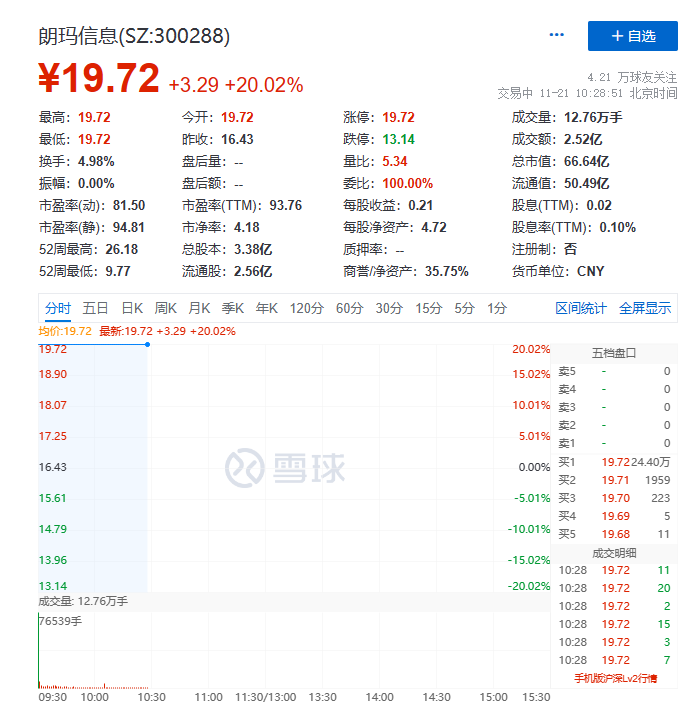Image resolution: width=693 pixels, height=706 pixels.
Task: Click the 76539手 volume label
Action: [60, 621]
